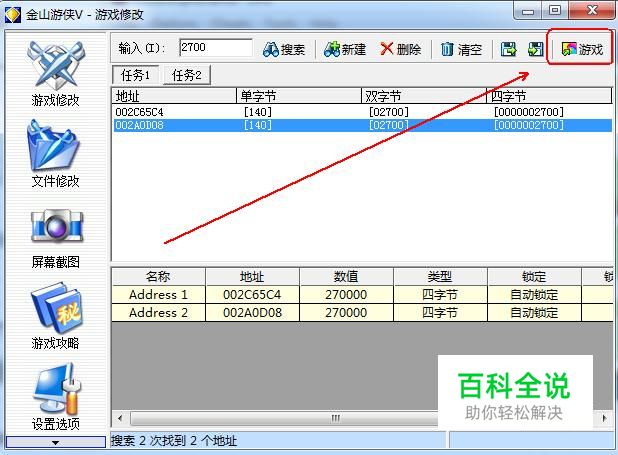This screenshot has width=618, height=455.
Task: Expand the sidebar down arrow below 设置选项
Action: 56,442
